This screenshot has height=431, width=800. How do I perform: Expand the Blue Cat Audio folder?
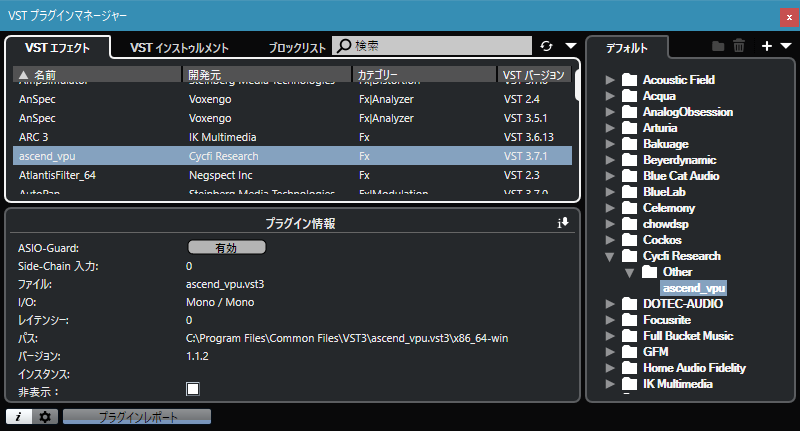pos(610,176)
